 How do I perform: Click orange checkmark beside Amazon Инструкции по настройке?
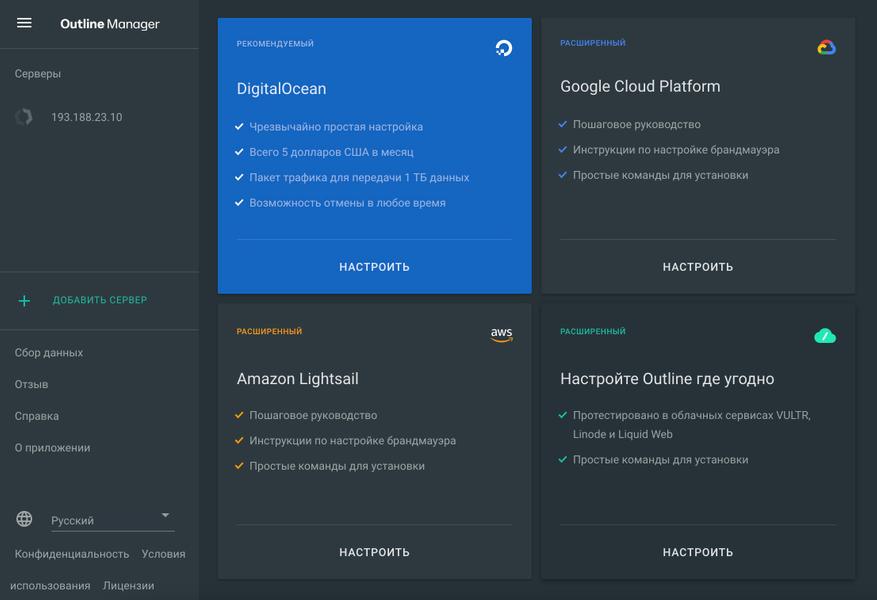(239, 440)
